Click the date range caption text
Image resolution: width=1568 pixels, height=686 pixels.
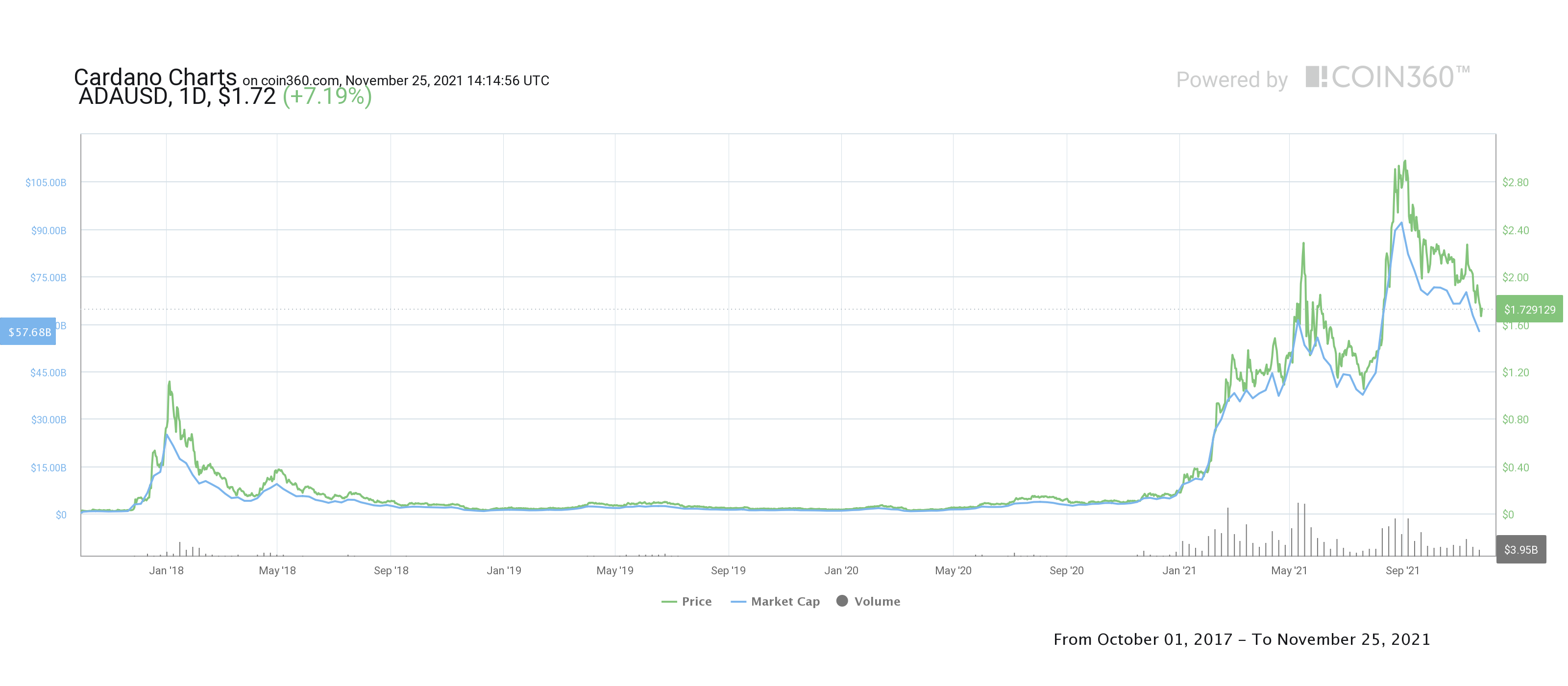pyautogui.click(x=1241, y=639)
